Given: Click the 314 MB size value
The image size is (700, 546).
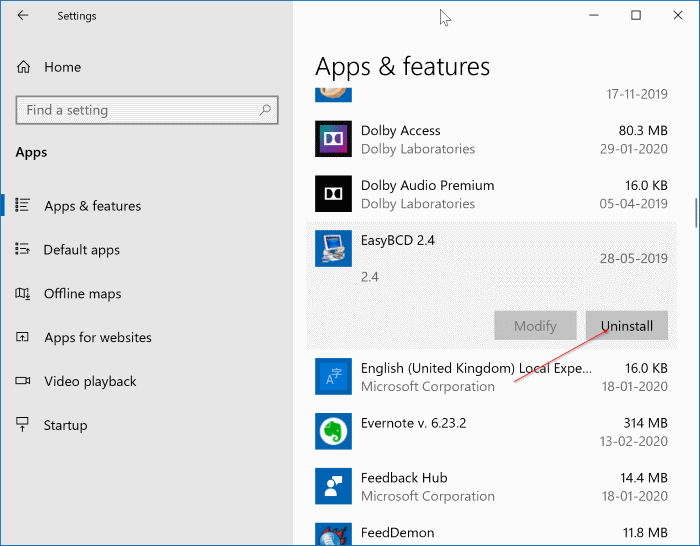Looking at the screenshot, I should coord(645,423).
